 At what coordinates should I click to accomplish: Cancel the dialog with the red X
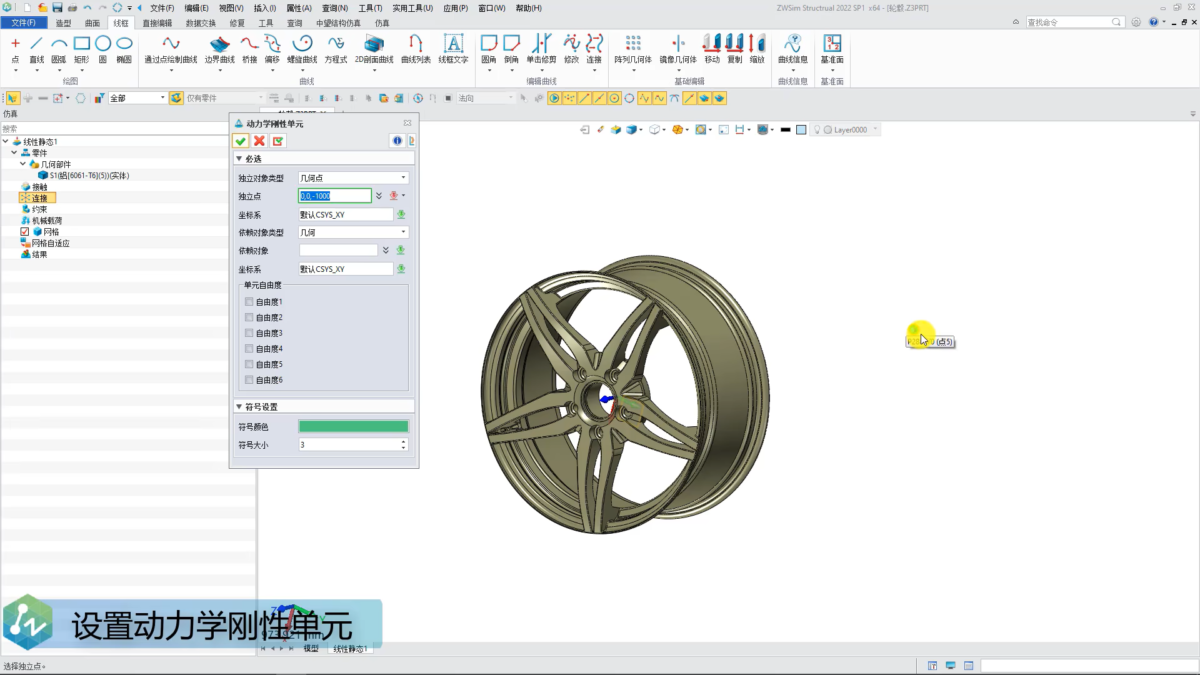[x=259, y=141]
